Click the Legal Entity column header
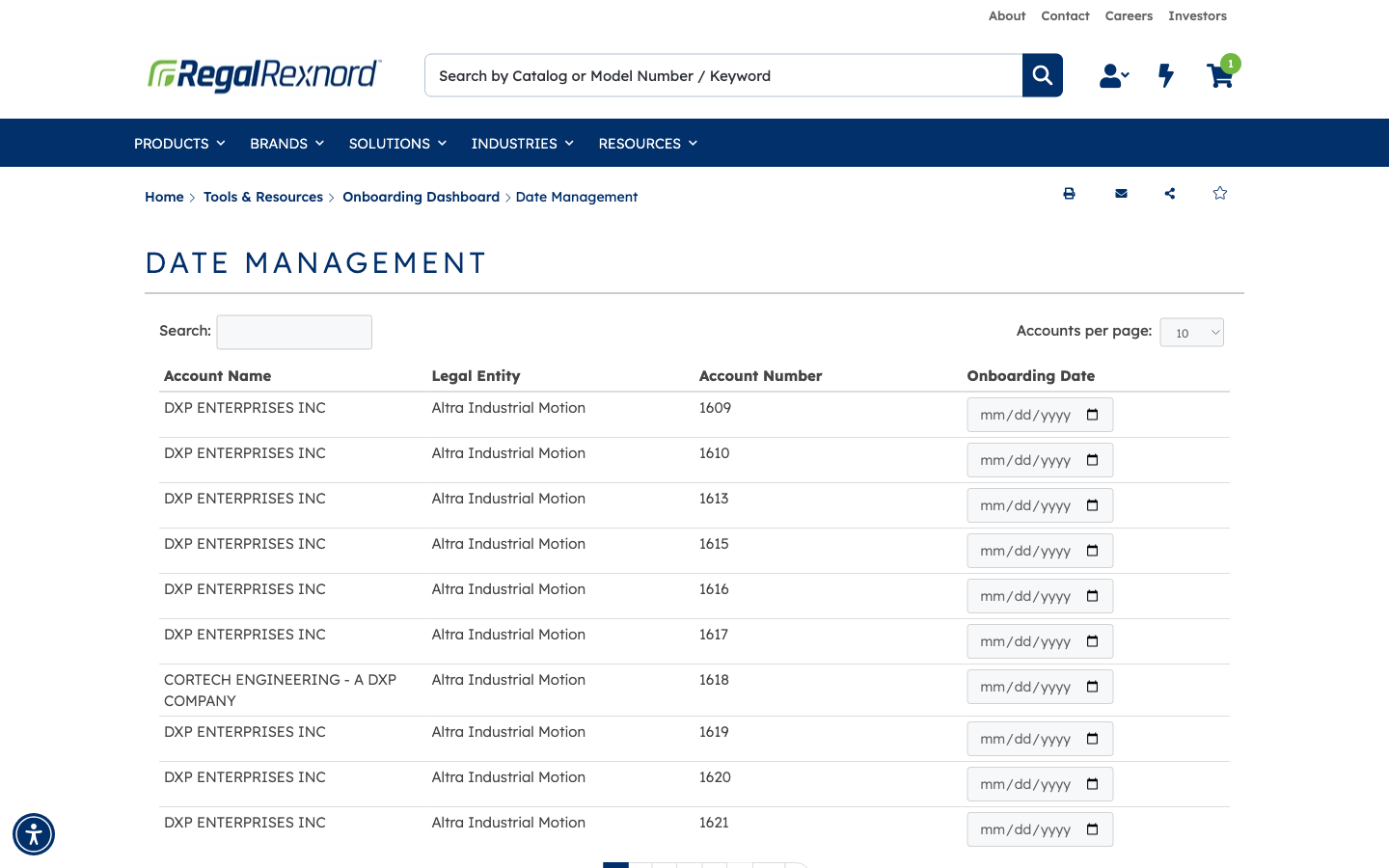Screen dimensions: 1389x868 tap(476, 376)
